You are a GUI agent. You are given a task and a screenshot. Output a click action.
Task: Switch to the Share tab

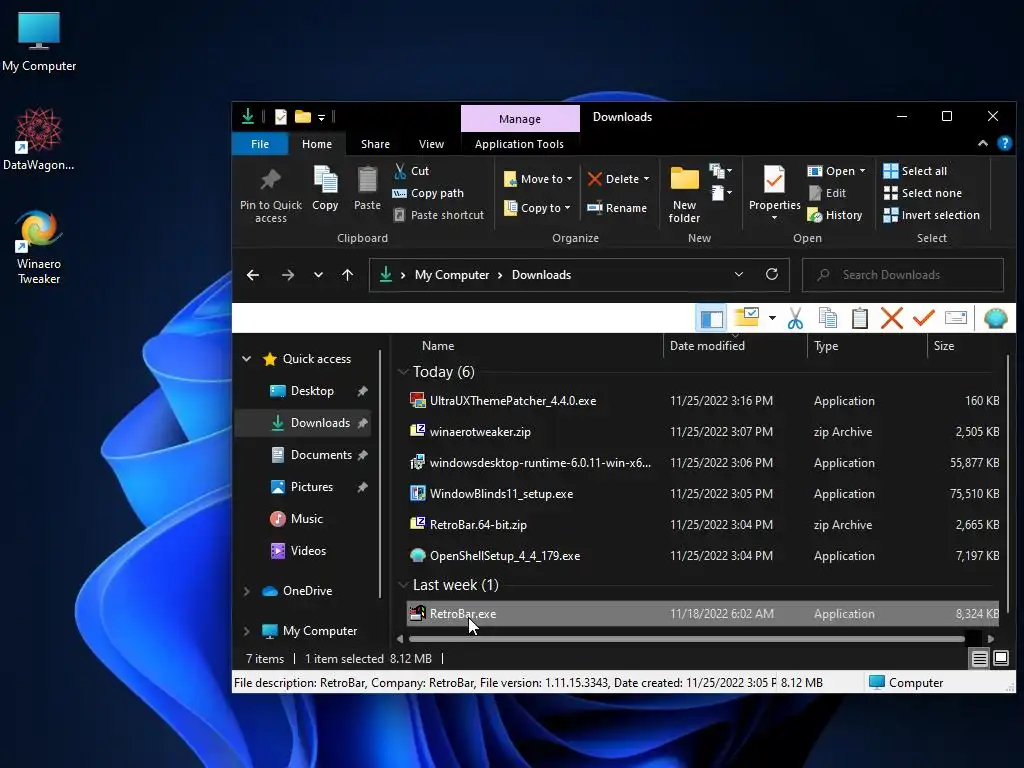(375, 144)
